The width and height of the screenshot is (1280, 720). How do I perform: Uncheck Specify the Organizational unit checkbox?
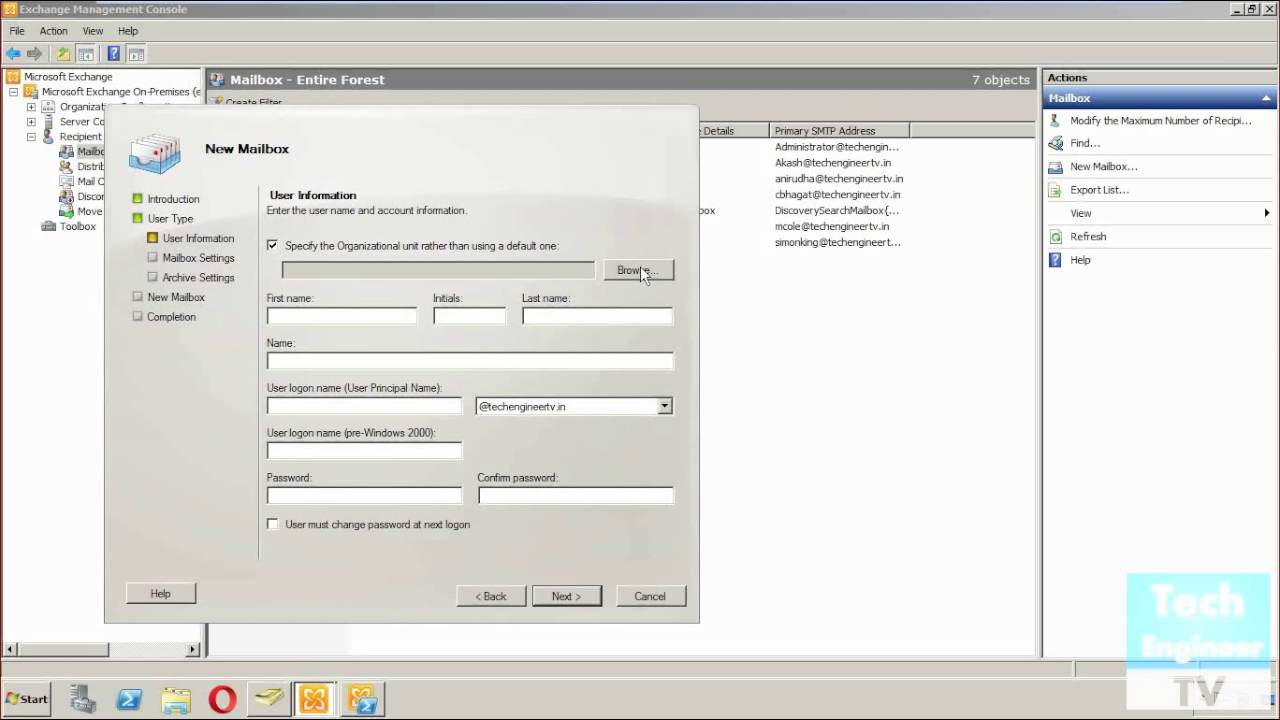pos(273,245)
